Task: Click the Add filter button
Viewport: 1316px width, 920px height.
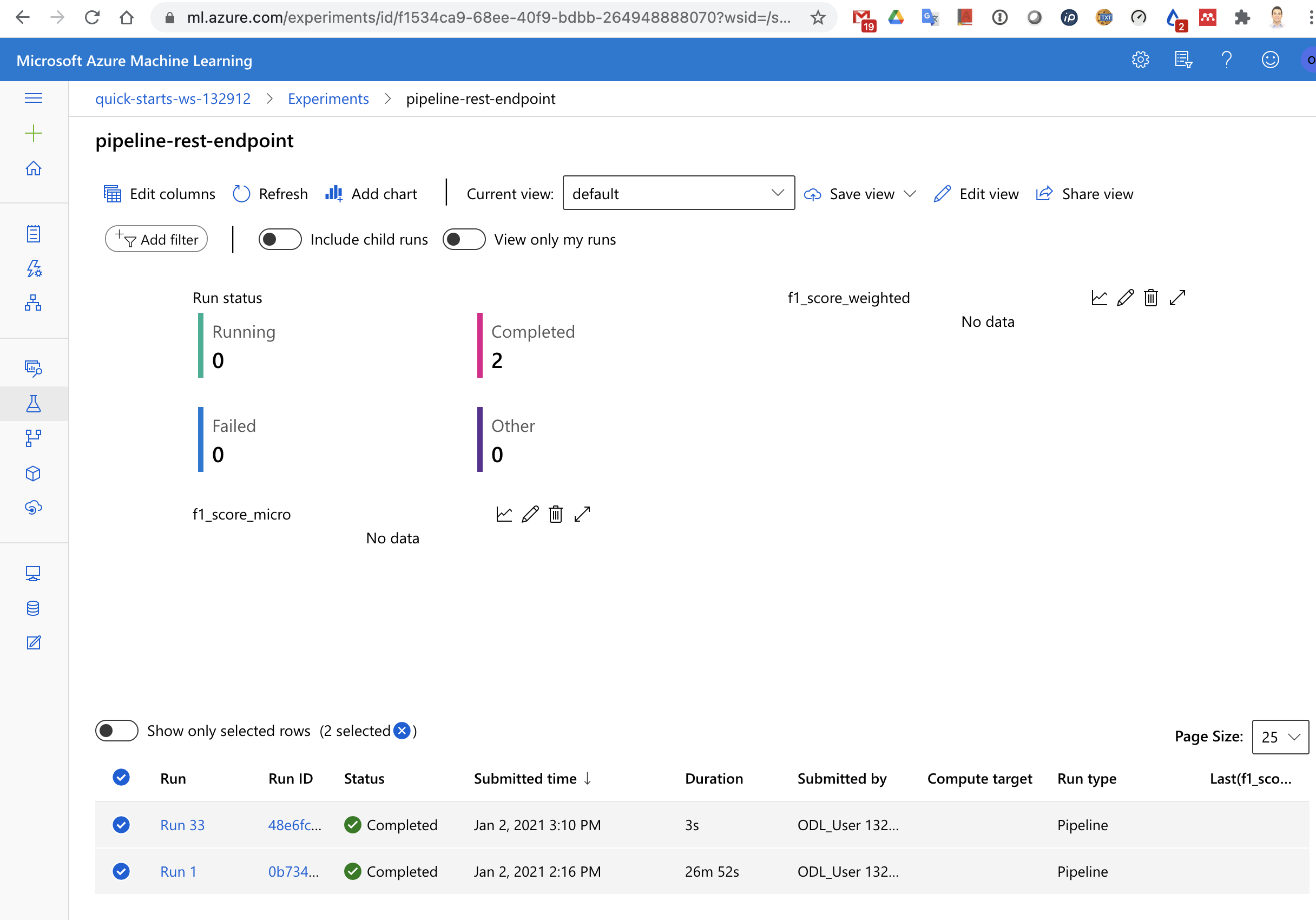Action: (x=156, y=239)
